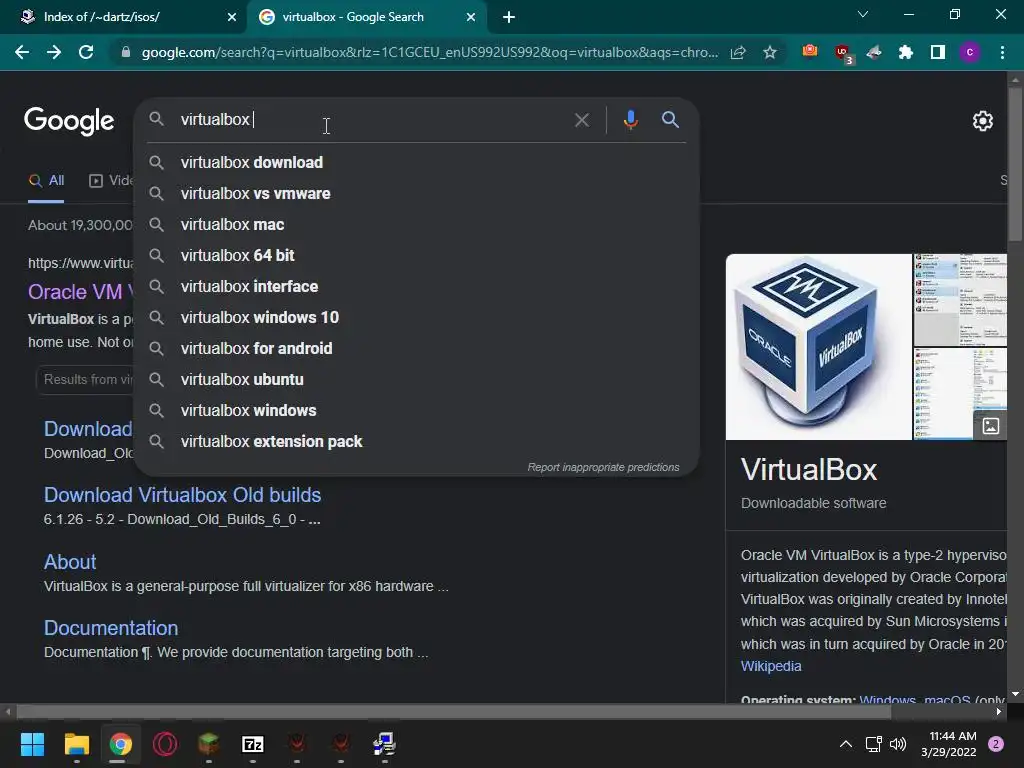The width and height of the screenshot is (1024, 768).
Task: Open the About sitelink
Action: pos(70,562)
